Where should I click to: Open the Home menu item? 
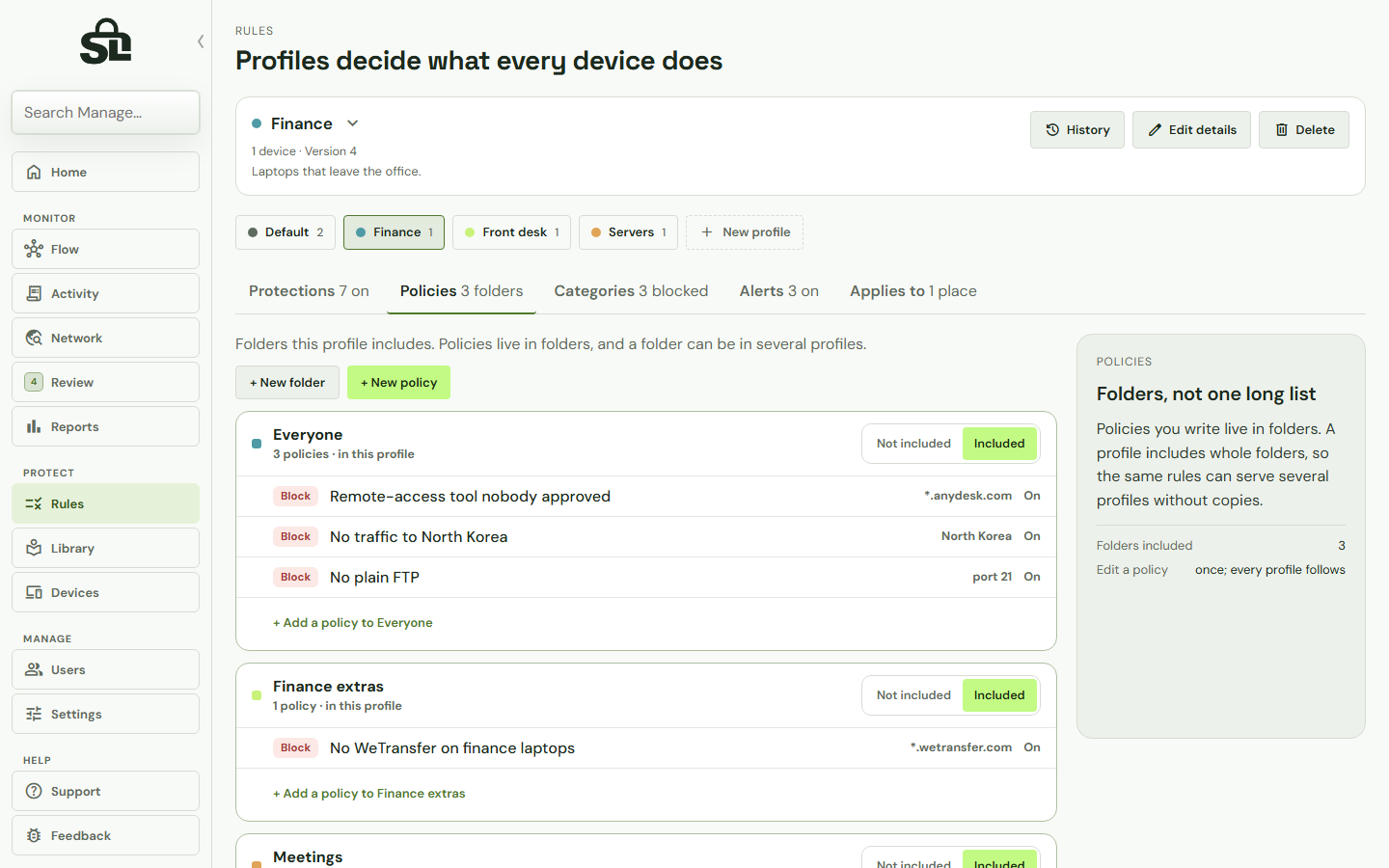coord(105,172)
